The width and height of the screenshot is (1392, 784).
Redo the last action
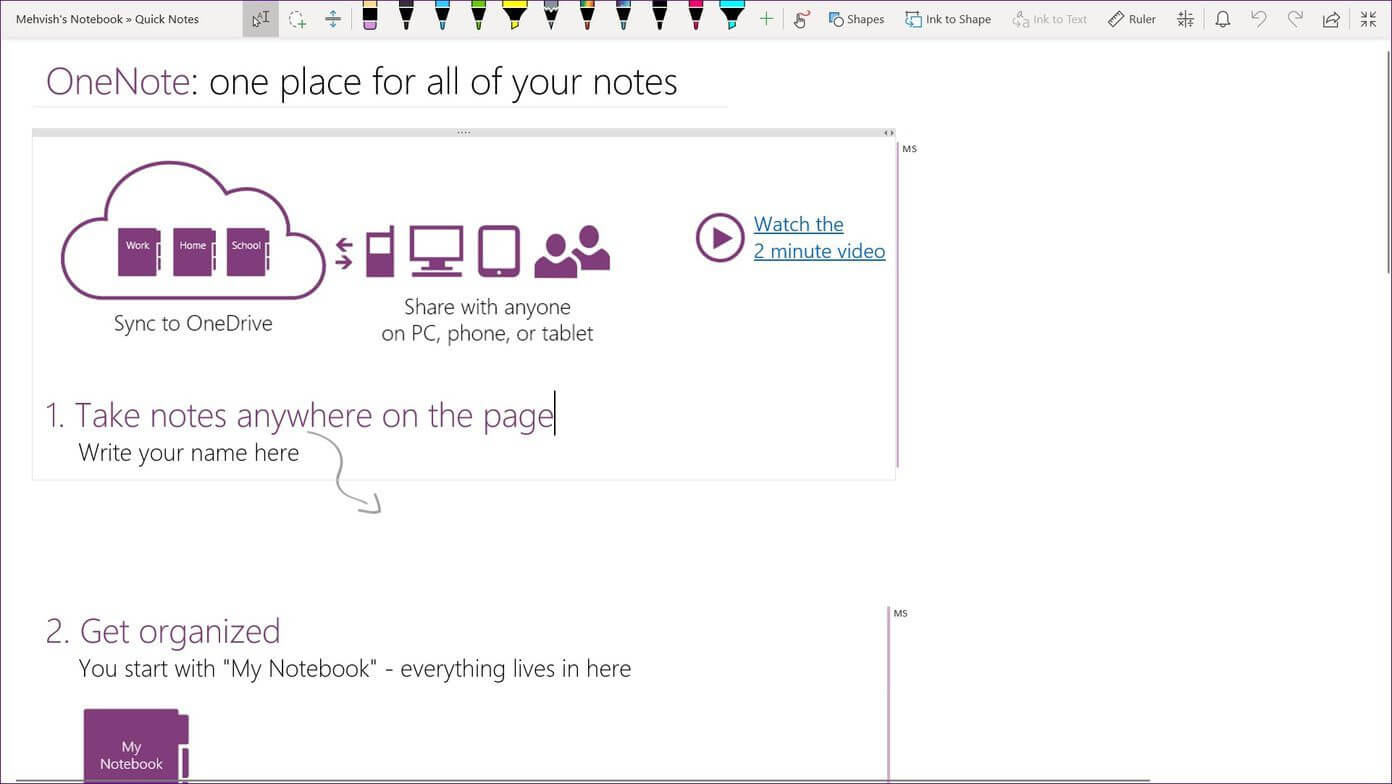pos(1295,19)
